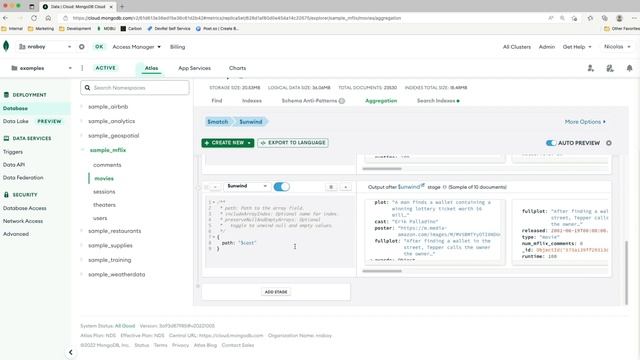Click the page vertical scrollbar
Screen dimensions: 640x360
click(x=627, y=273)
